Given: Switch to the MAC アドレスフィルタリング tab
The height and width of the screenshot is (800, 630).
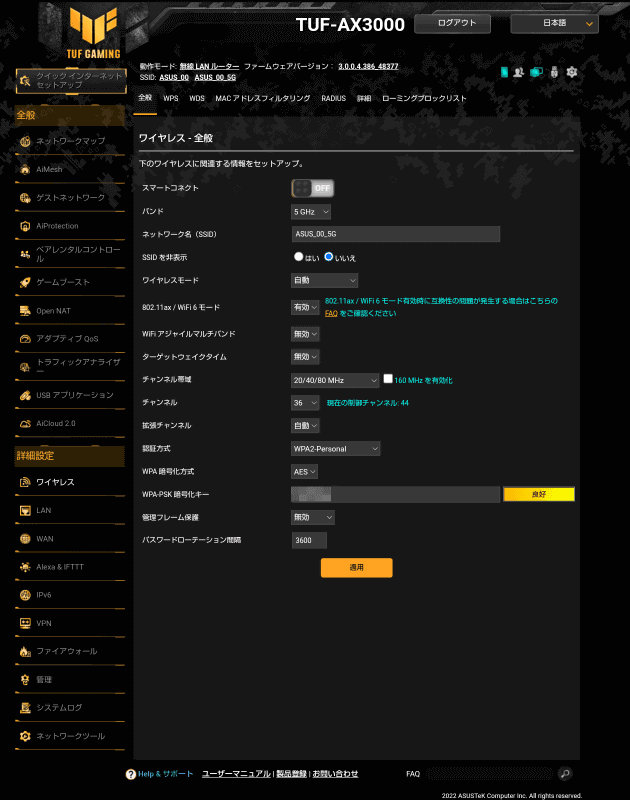Looking at the screenshot, I should [263, 98].
